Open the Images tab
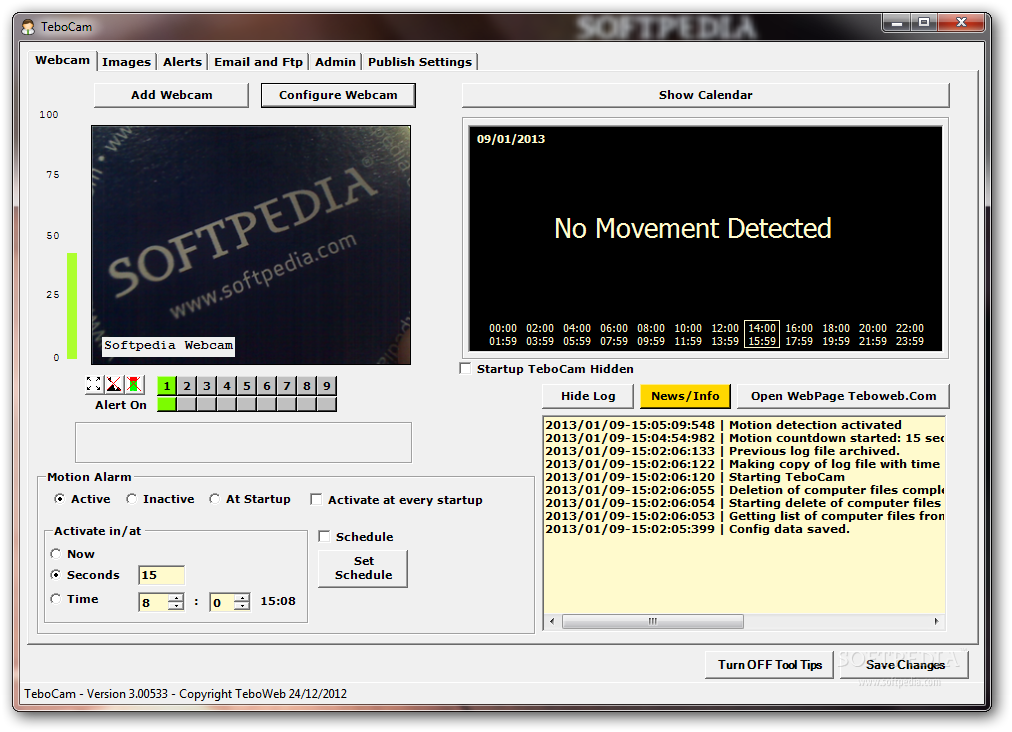Viewport: 1012px width, 732px height. click(126, 62)
